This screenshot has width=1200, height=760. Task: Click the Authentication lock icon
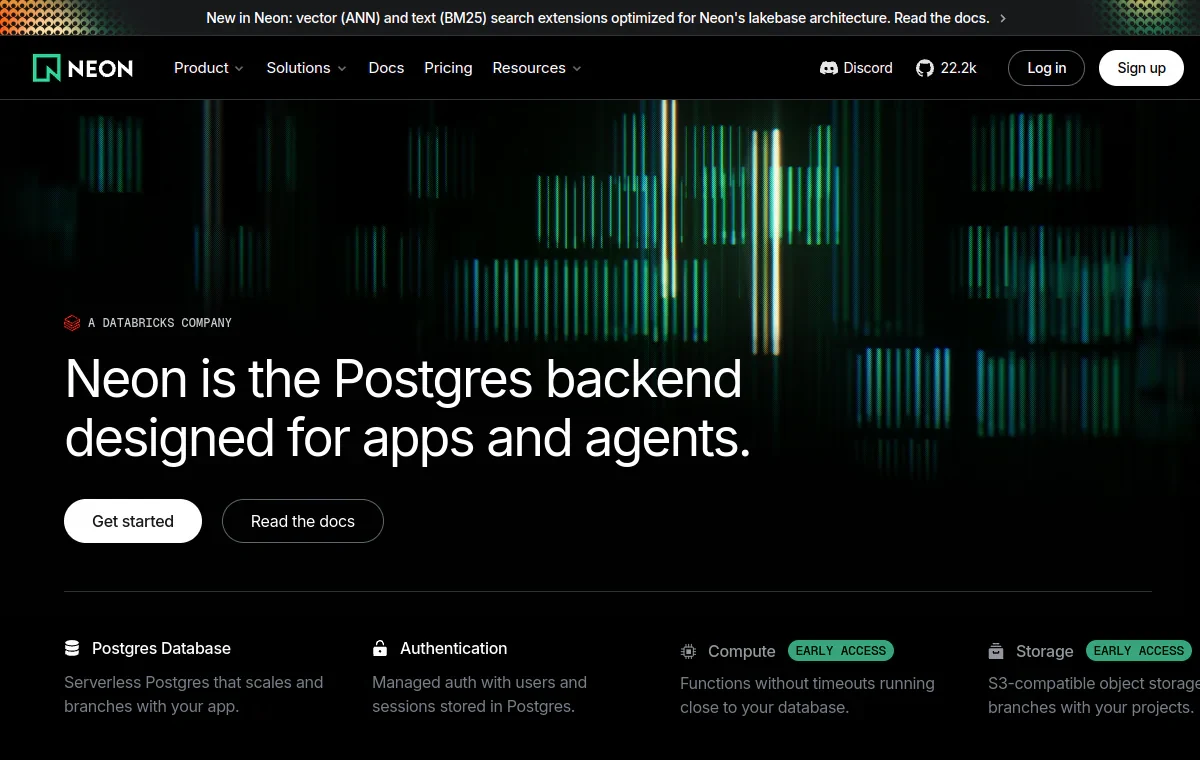380,648
